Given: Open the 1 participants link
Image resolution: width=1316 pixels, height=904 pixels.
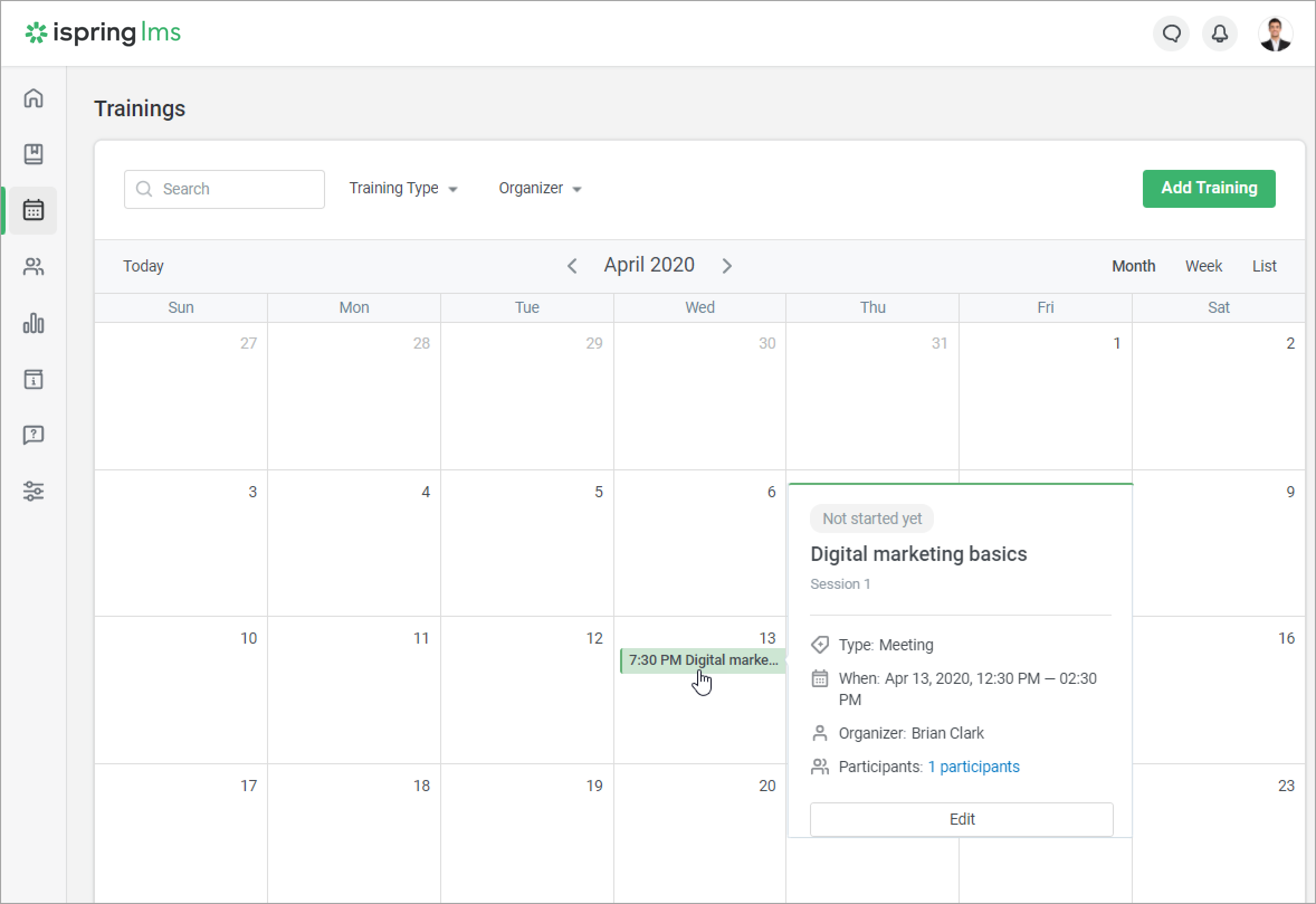Looking at the screenshot, I should coord(974,767).
